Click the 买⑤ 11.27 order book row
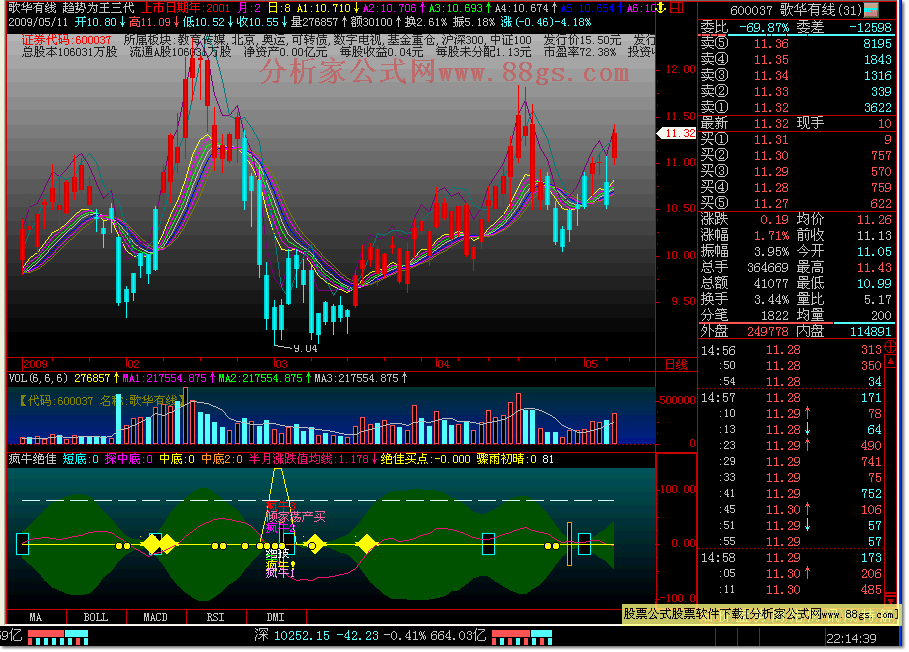This screenshot has width=909, height=652. pos(796,203)
